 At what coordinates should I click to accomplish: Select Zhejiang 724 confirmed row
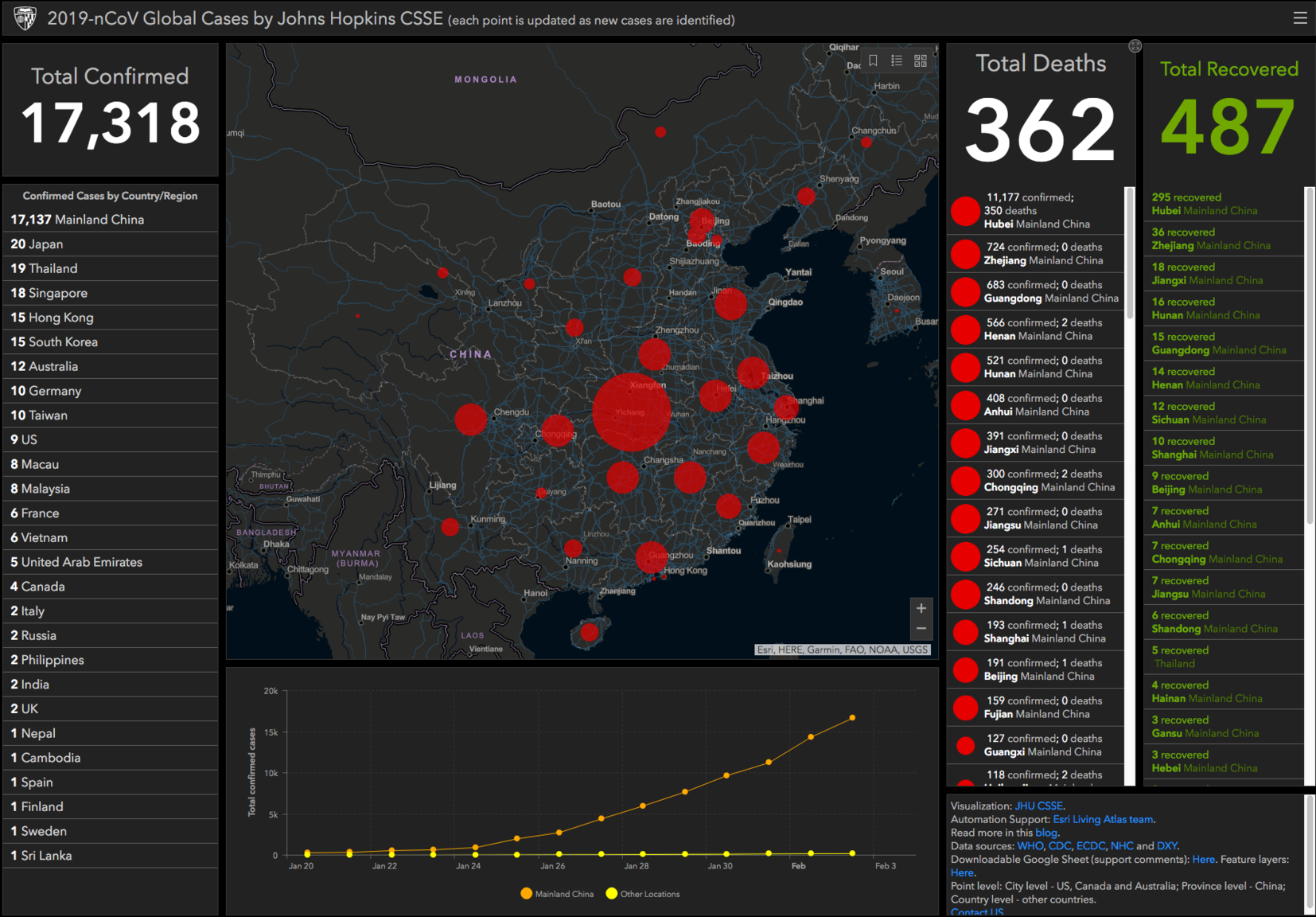point(1035,254)
